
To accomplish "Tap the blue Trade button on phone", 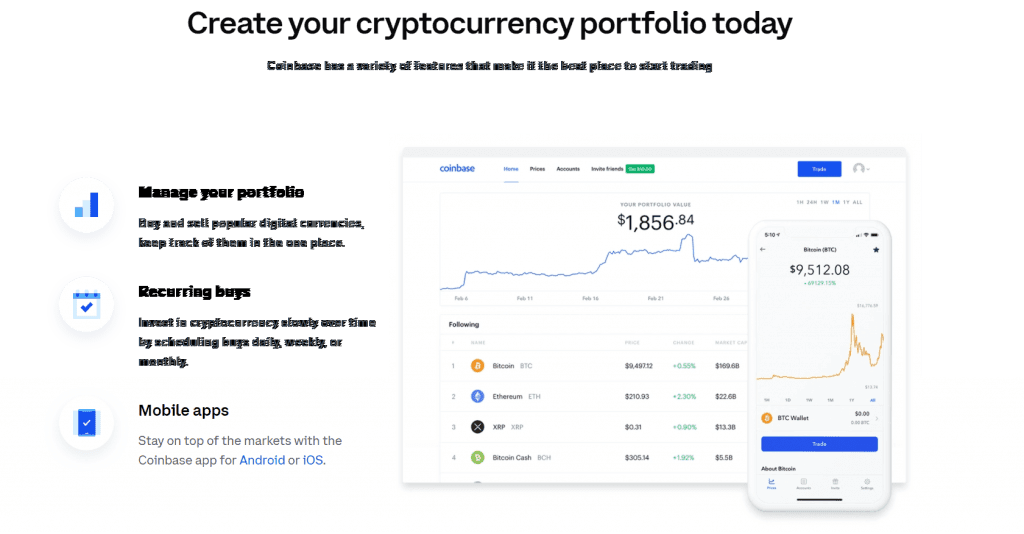I will pyautogui.click(x=819, y=444).
